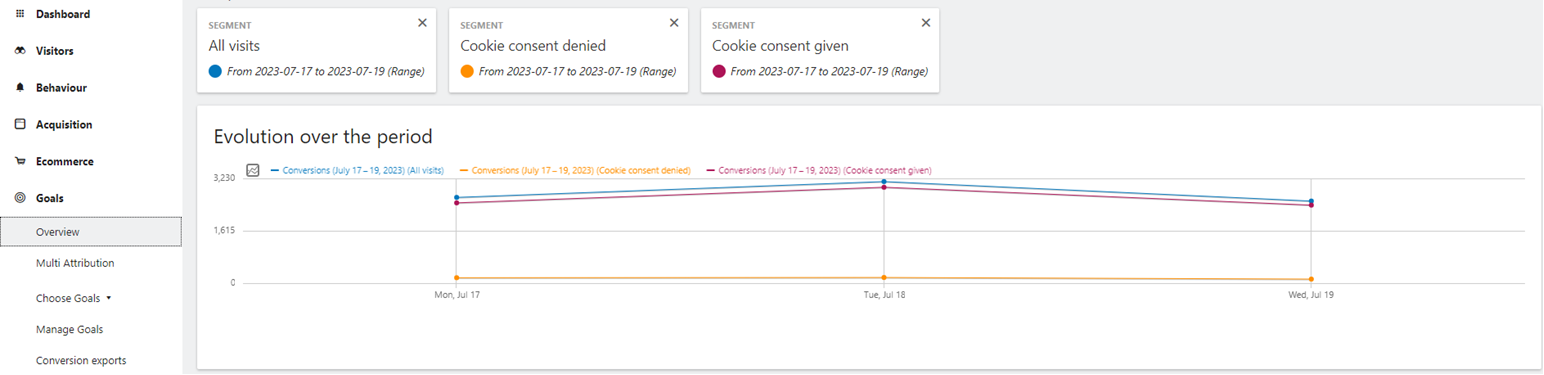The width and height of the screenshot is (1544, 375).
Task: Hide the Cookie consent denied series
Action: pos(575,171)
